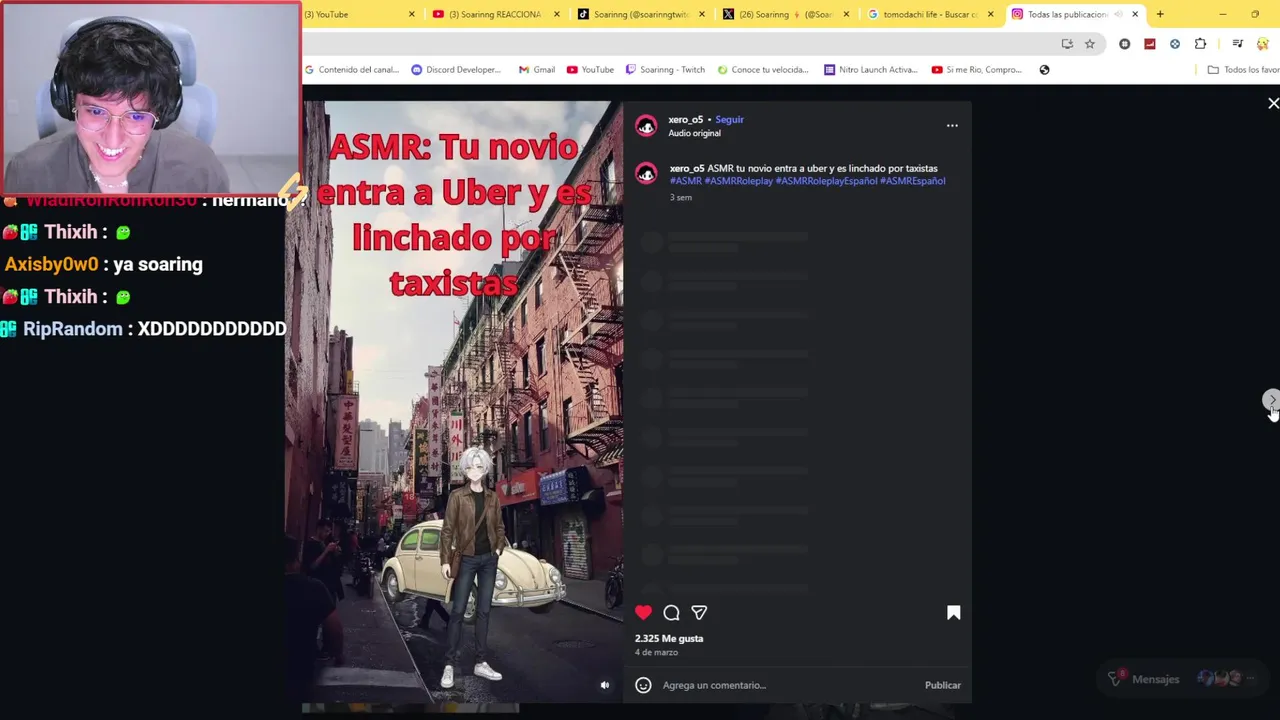This screenshot has height=720, width=1280.
Task: Click the dark round extension icon
Action: point(1125,44)
